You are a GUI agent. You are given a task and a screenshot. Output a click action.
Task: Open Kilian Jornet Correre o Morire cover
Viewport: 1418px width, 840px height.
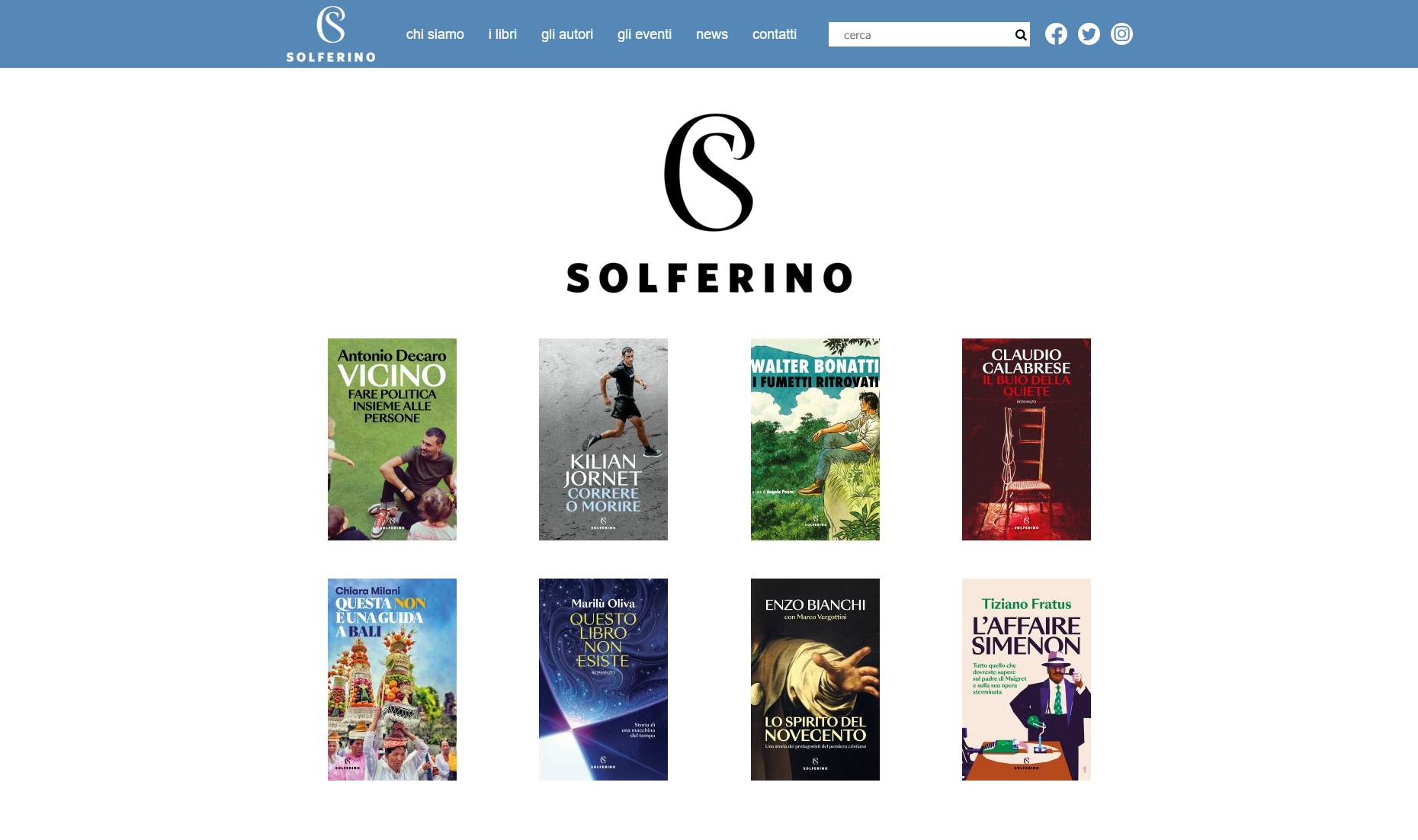click(603, 439)
